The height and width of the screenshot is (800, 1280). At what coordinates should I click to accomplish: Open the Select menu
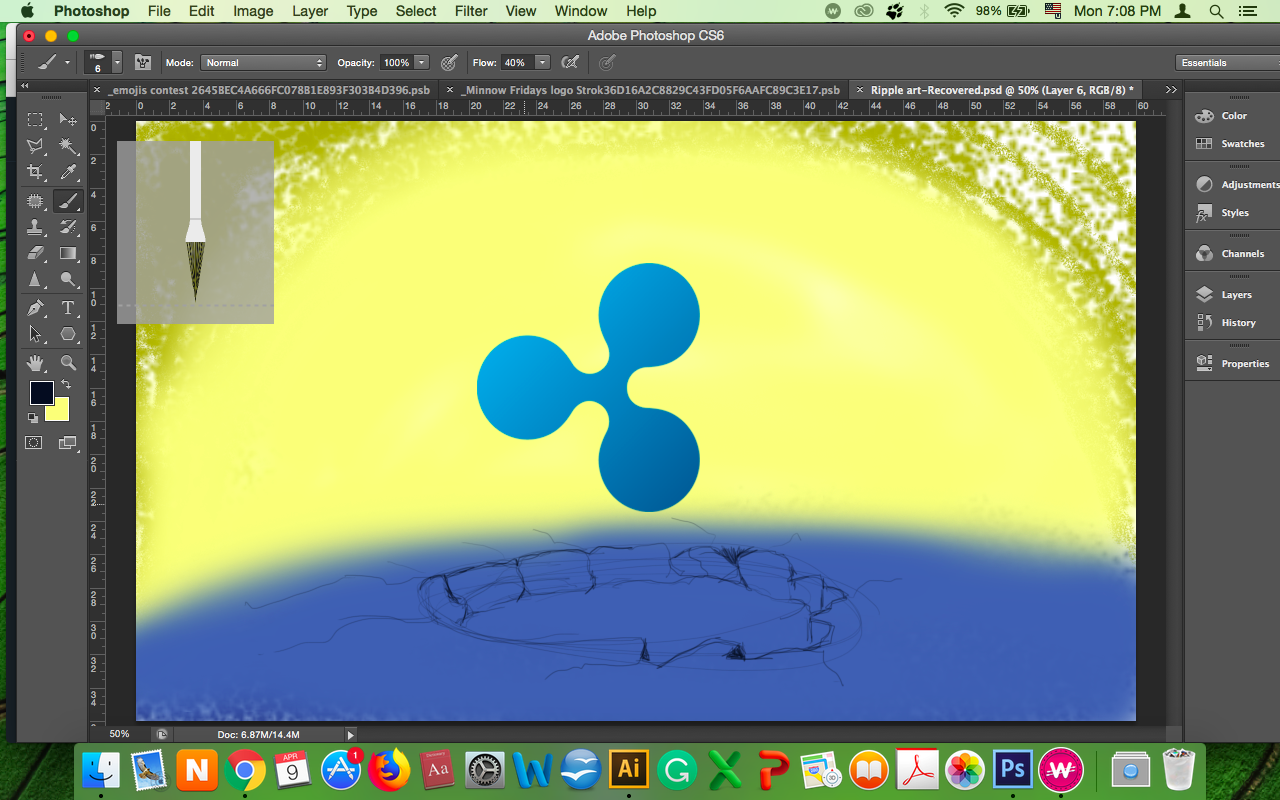416,11
